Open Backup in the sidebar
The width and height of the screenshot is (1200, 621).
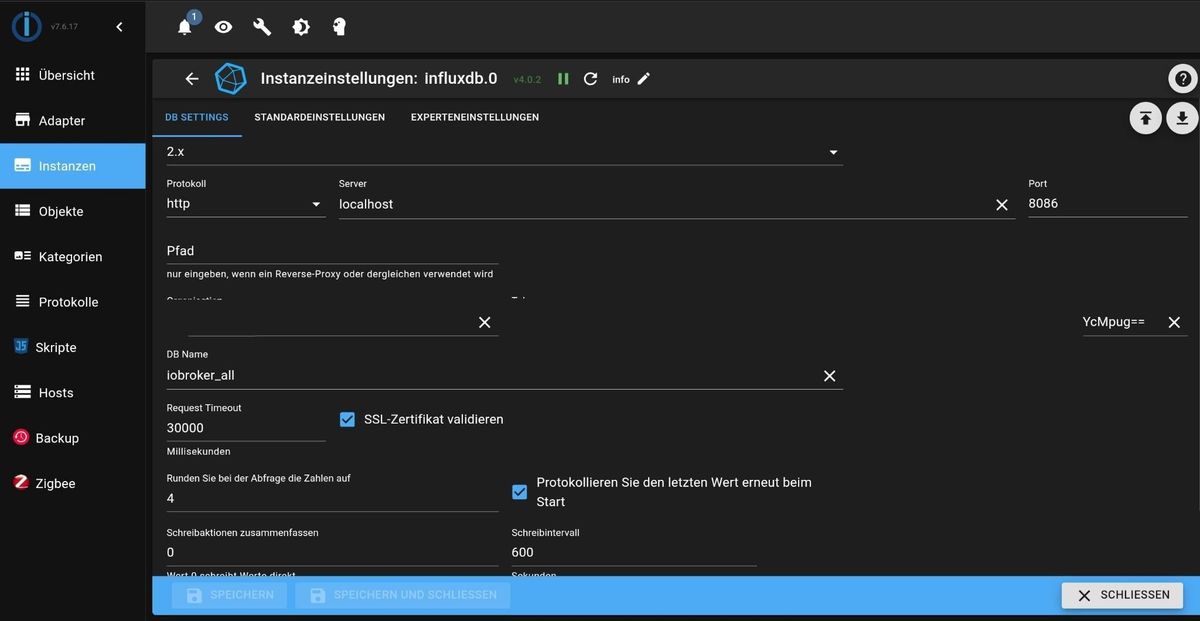point(73,438)
